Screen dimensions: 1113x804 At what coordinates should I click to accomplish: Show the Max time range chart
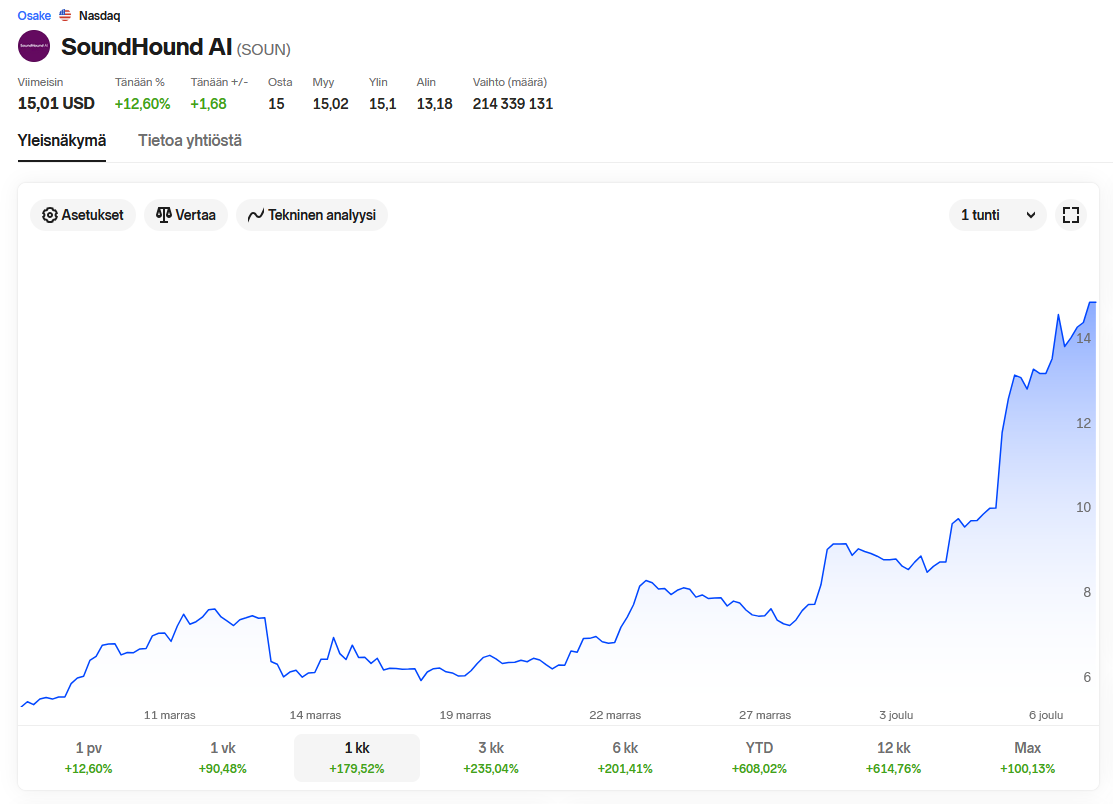point(1027,757)
